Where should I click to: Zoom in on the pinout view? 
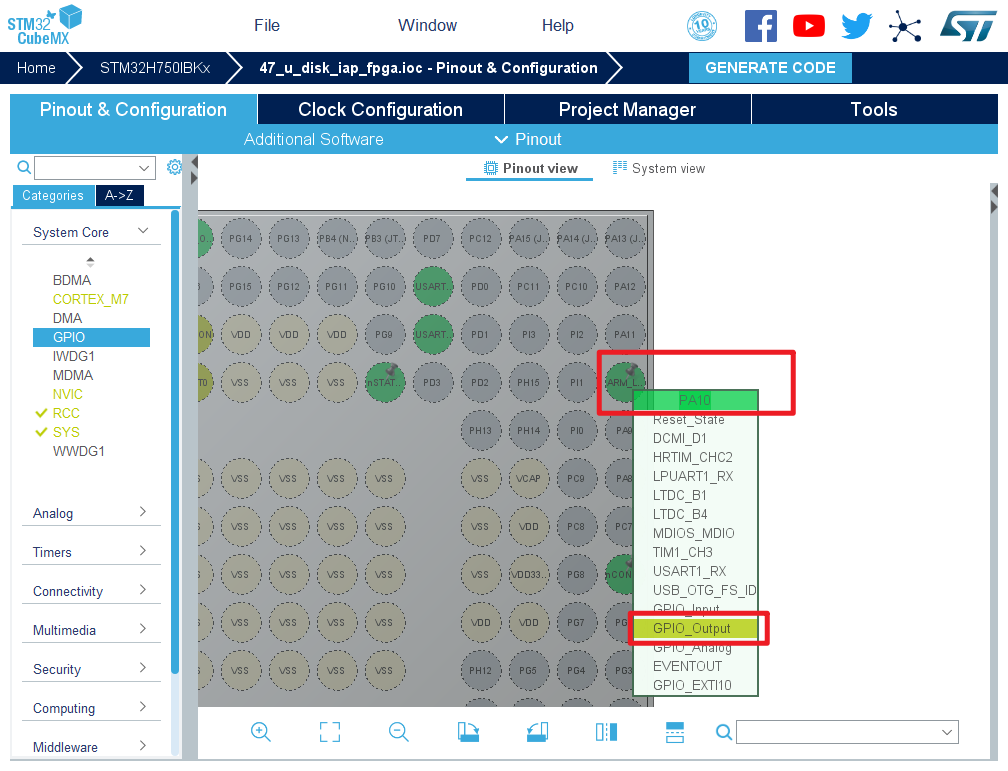[x=261, y=732]
